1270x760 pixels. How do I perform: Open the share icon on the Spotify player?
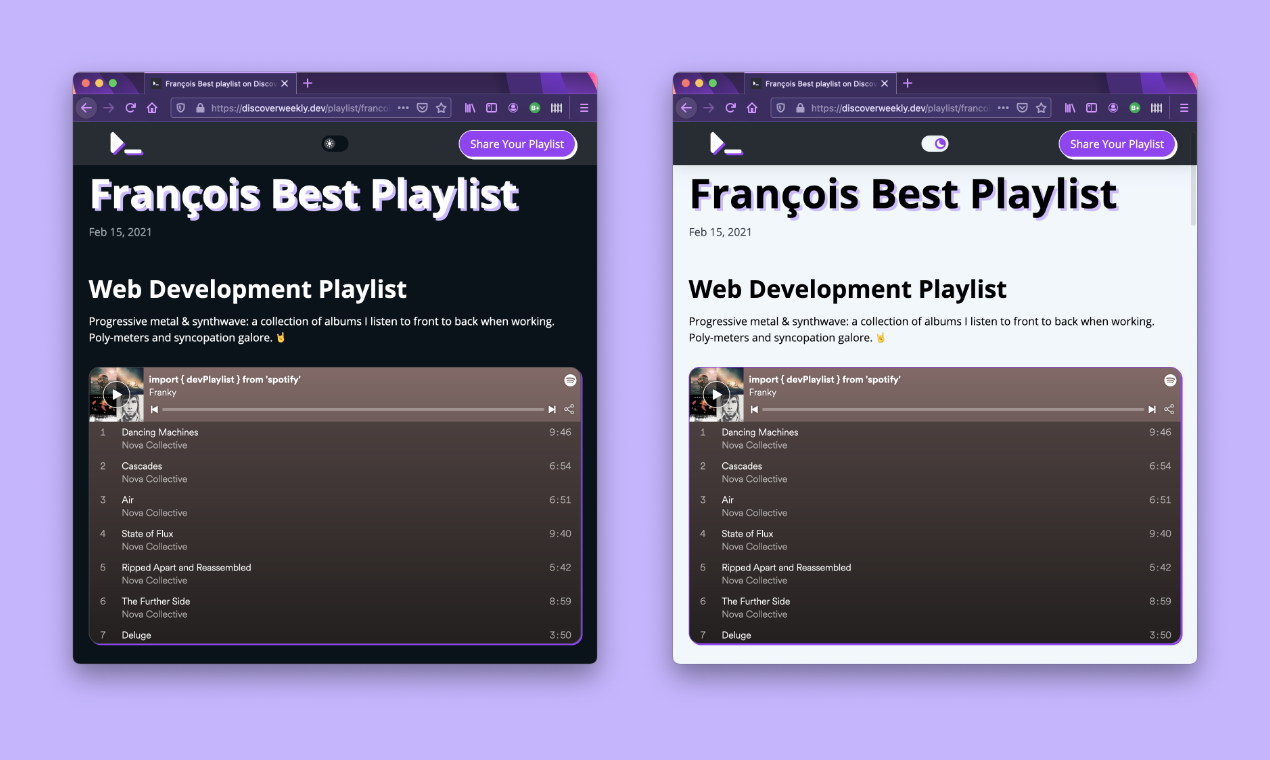[x=569, y=409]
